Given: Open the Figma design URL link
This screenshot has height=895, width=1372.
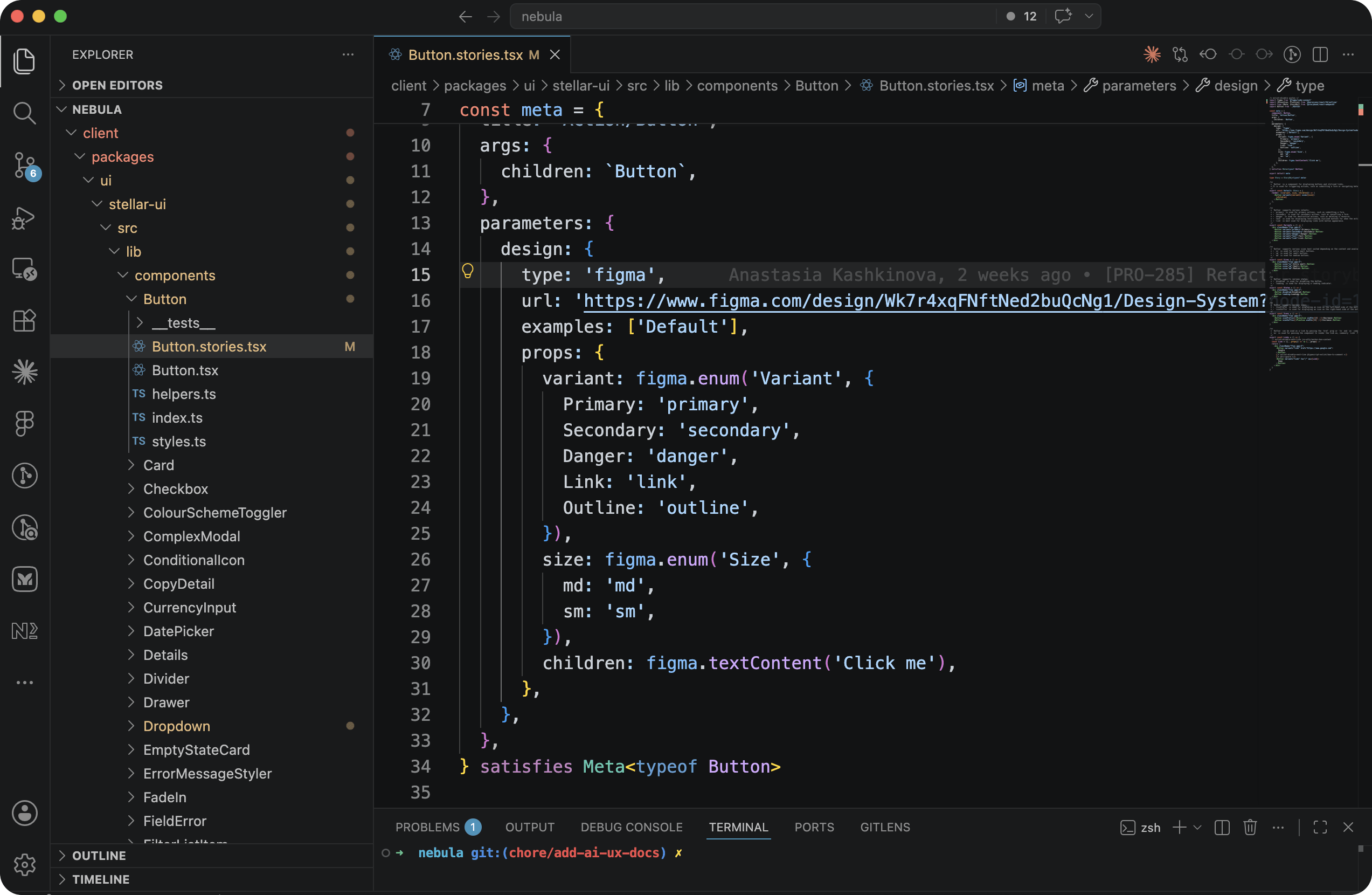Looking at the screenshot, I should pos(925,300).
